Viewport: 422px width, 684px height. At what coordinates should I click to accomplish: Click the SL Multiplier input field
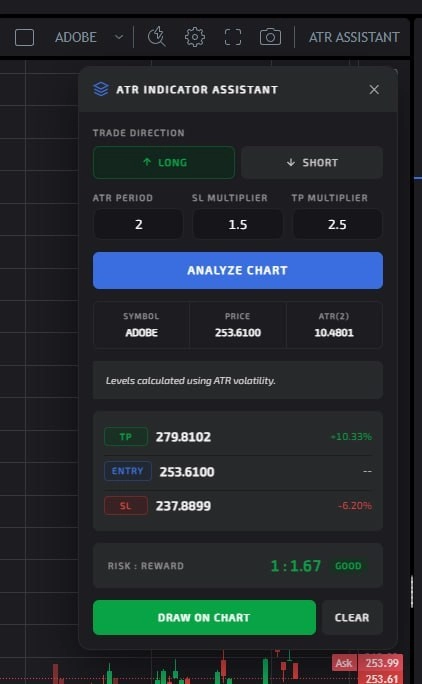(238, 224)
